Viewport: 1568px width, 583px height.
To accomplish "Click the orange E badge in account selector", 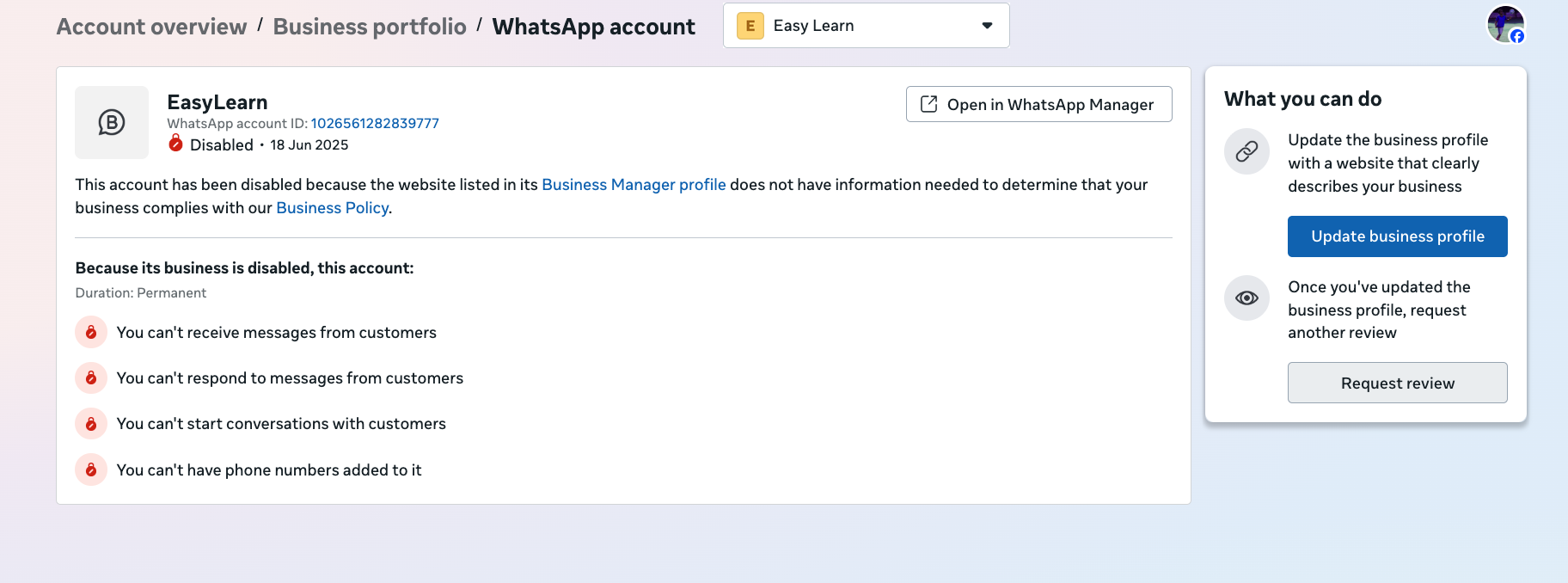I will coord(750,26).
